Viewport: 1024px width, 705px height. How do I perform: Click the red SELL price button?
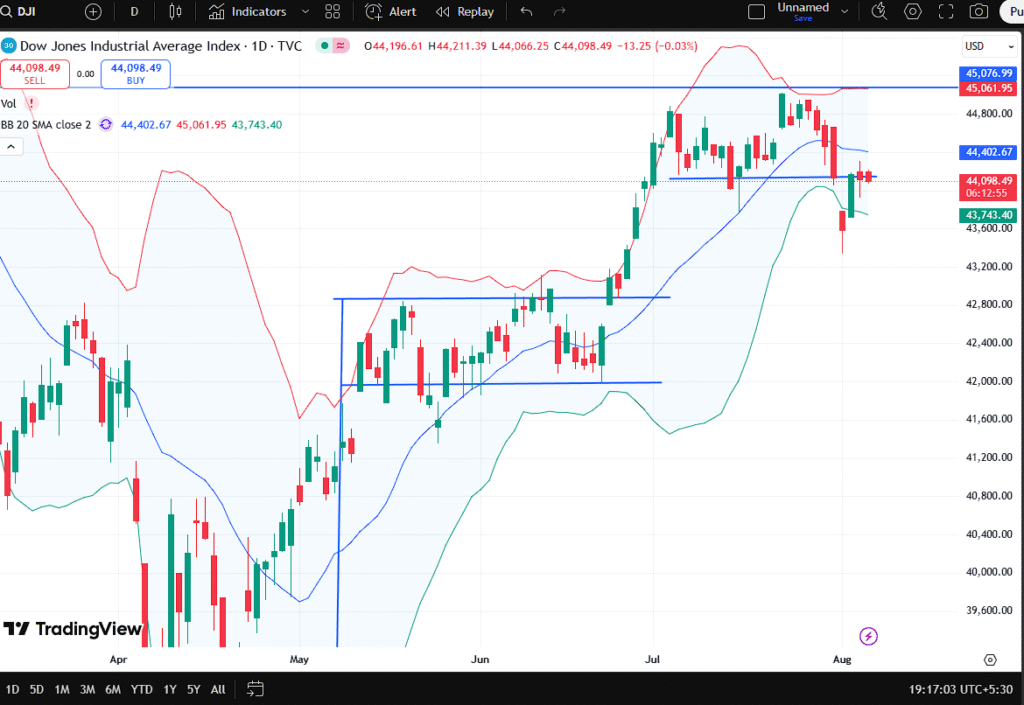click(35, 74)
